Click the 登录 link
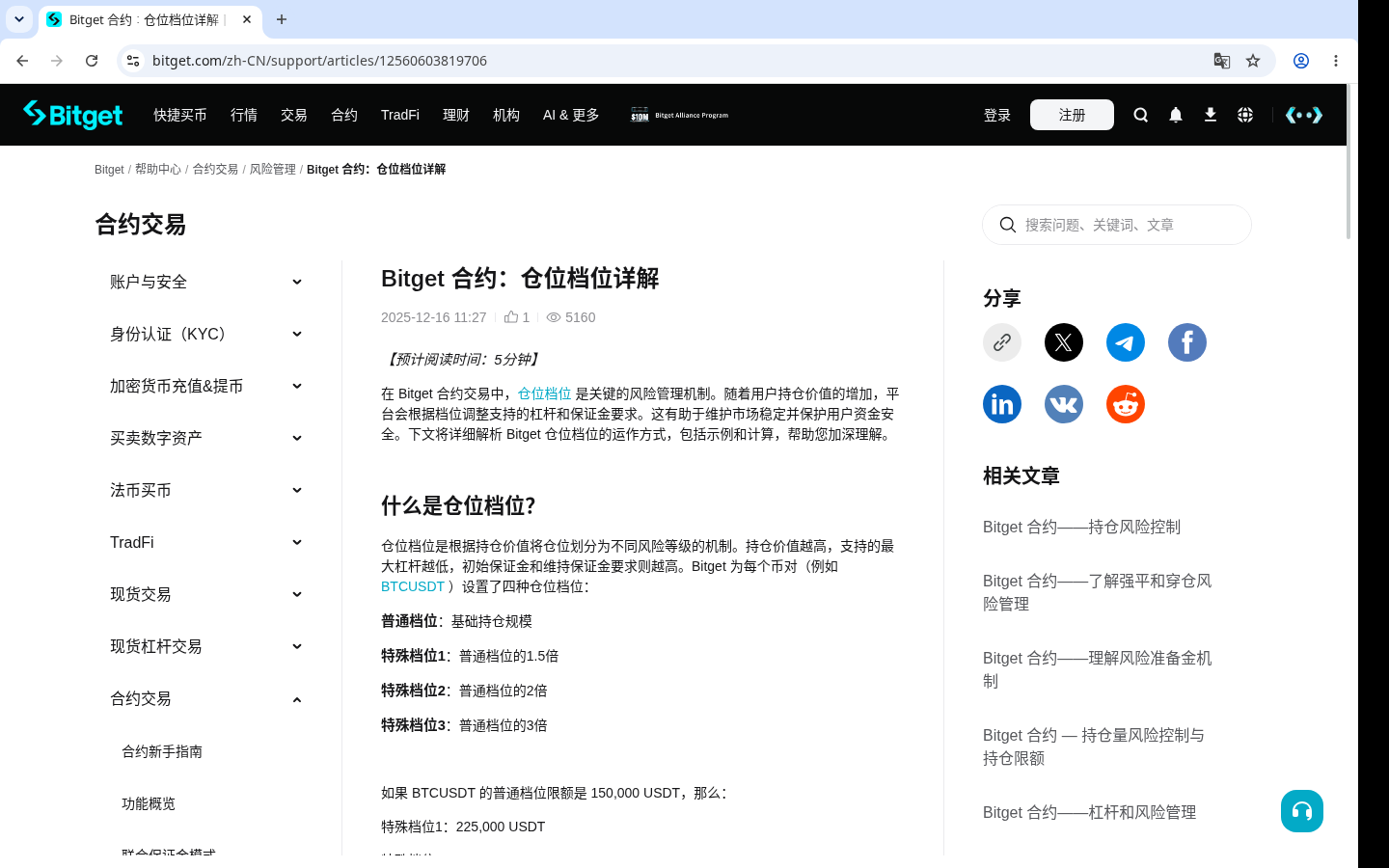 tap(997, 115)
